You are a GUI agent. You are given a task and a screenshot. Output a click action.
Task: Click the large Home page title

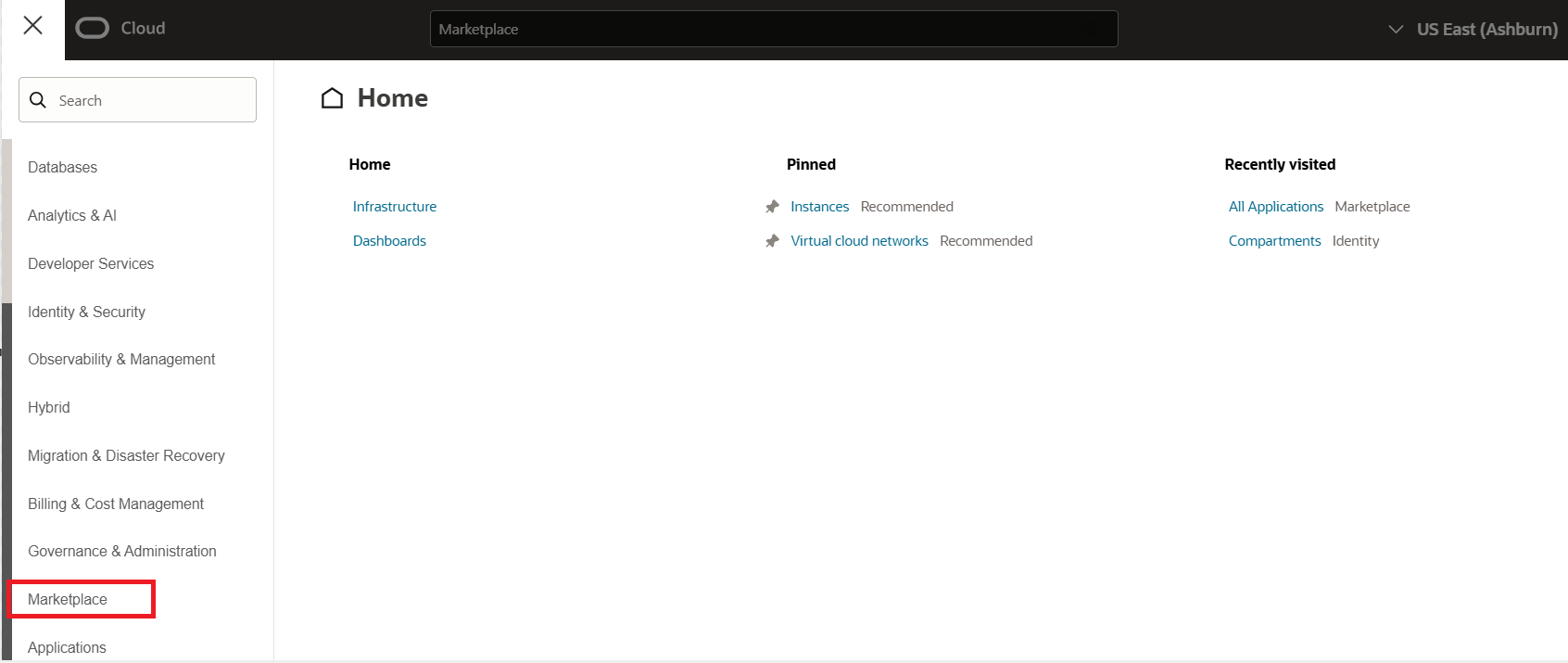pos(393,98)
